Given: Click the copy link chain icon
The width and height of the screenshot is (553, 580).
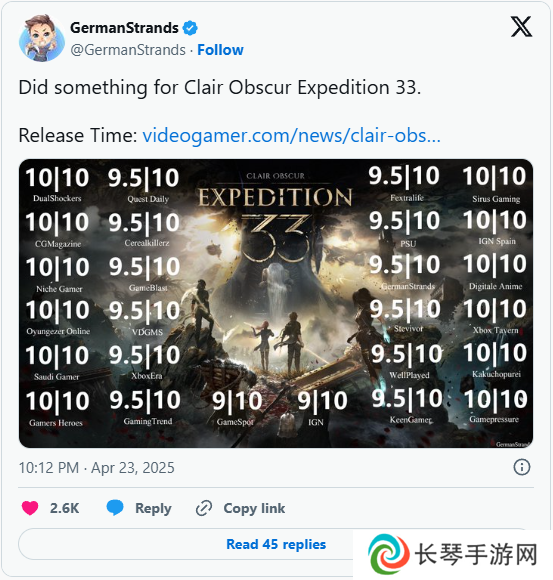Looking at the screenshot, I should pyautogui.click(x=204, y=508).
